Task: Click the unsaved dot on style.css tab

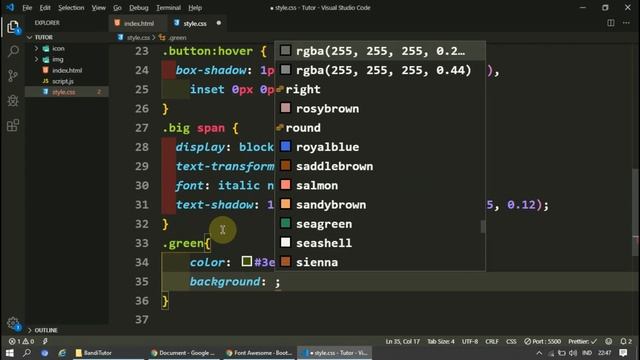Action: (x=219, y=23)
